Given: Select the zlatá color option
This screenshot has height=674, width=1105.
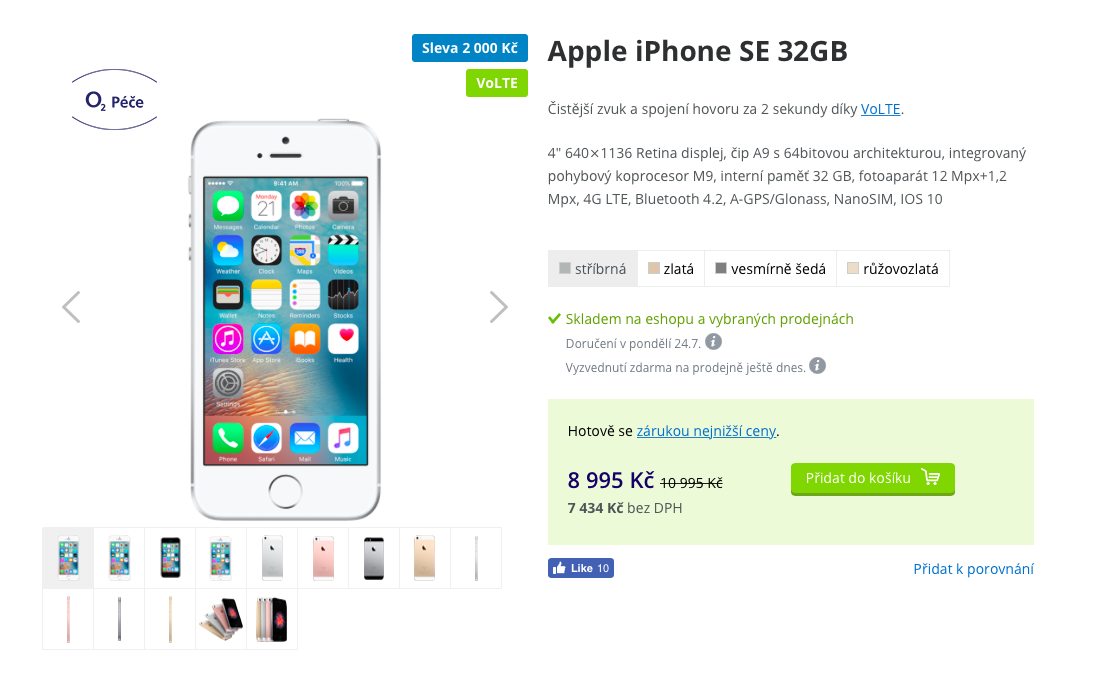Looking at the screenshot, I should coord(671,269).
